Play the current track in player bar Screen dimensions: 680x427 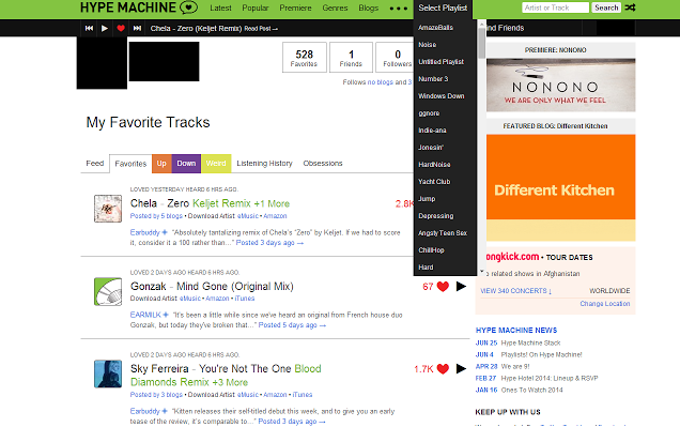pyautogui.click(x=105, y=28)
